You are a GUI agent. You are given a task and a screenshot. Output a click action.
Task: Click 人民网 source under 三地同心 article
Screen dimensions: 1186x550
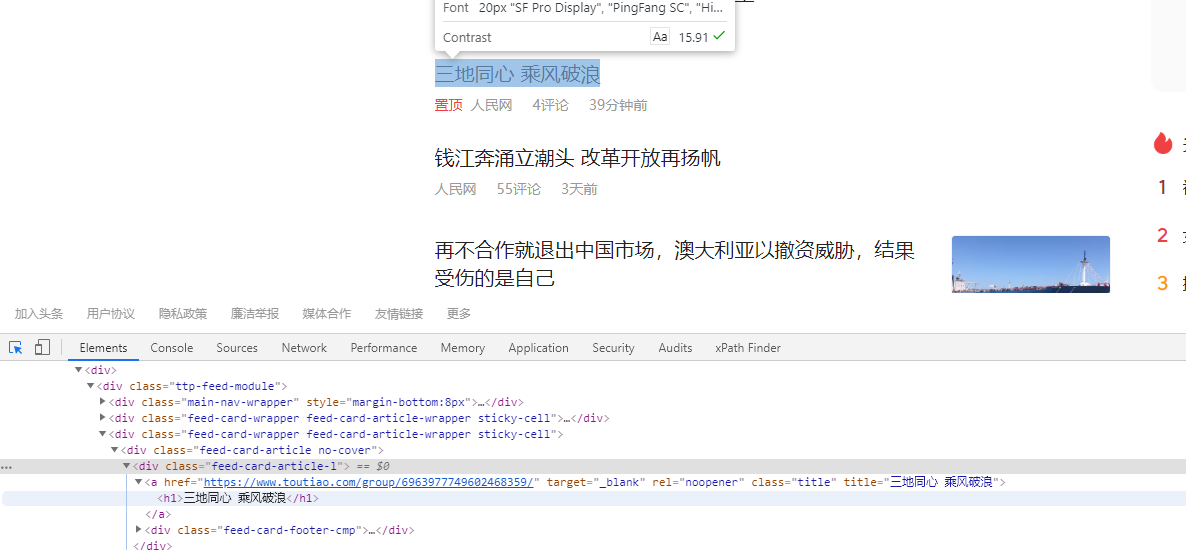click(x=492, y=105)
